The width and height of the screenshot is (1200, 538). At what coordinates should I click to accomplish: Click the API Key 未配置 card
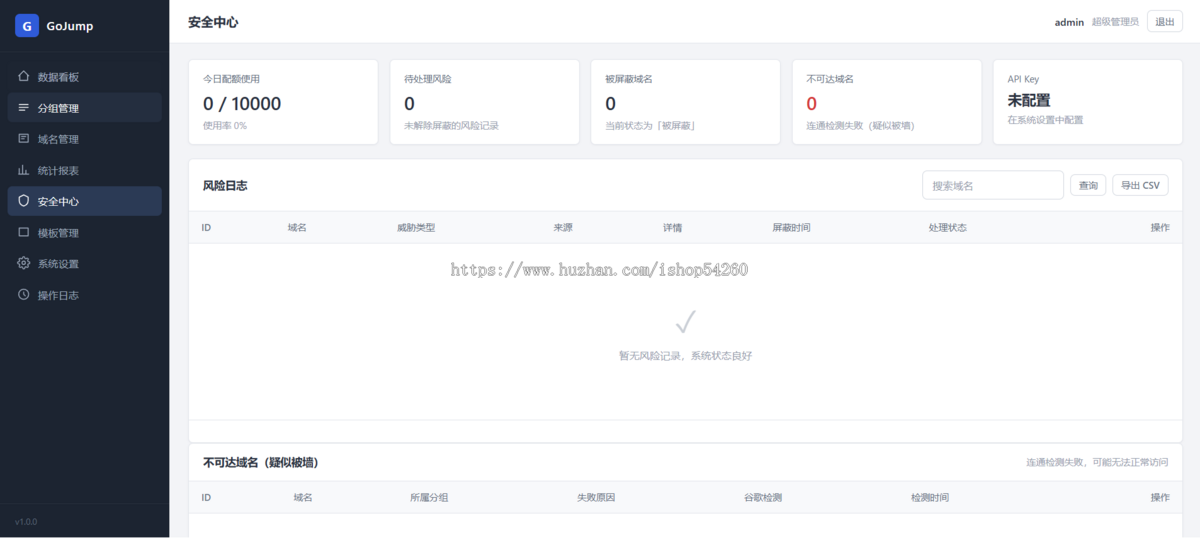coord(1088,102)
